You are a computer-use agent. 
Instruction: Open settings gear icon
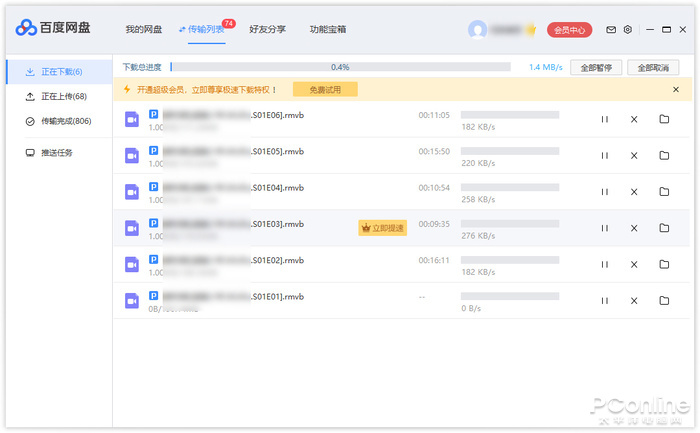click(627, 30)
